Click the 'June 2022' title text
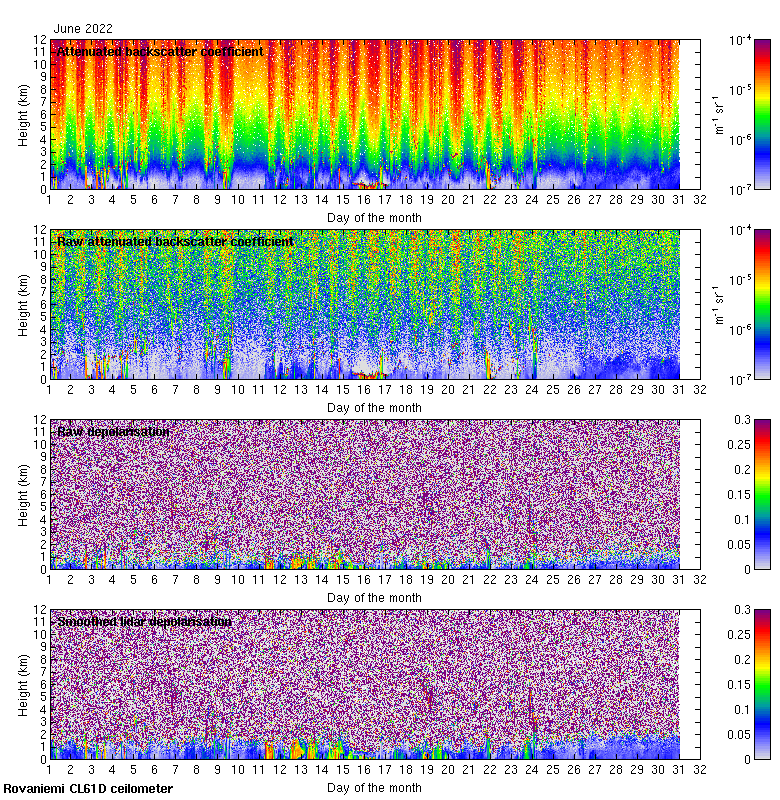 [84, 29]
